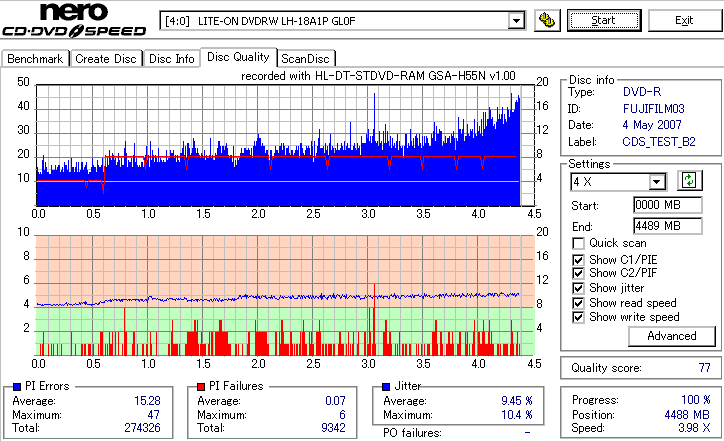Click the PI Errors maximum 47
This screenshot has width=724, height=441.
click(x=153, y=415)
